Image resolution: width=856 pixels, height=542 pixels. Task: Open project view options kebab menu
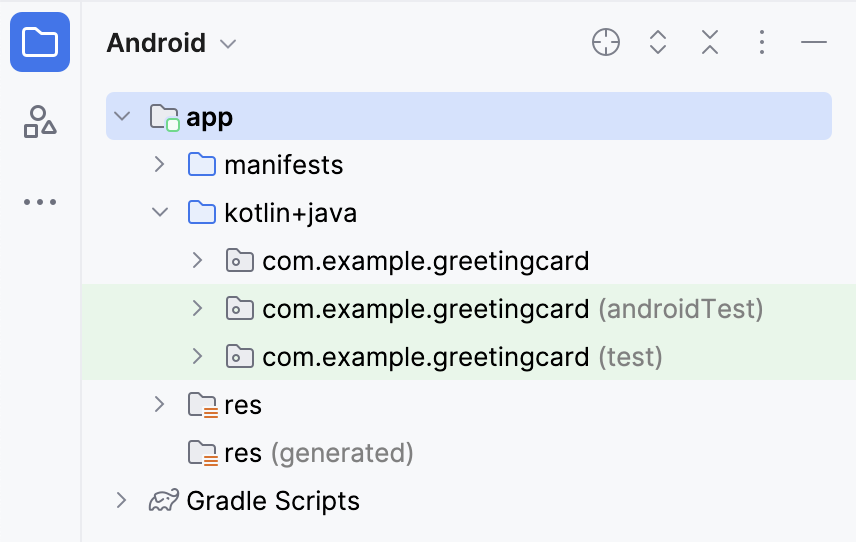pyautogui.click(x=762, y=42)
